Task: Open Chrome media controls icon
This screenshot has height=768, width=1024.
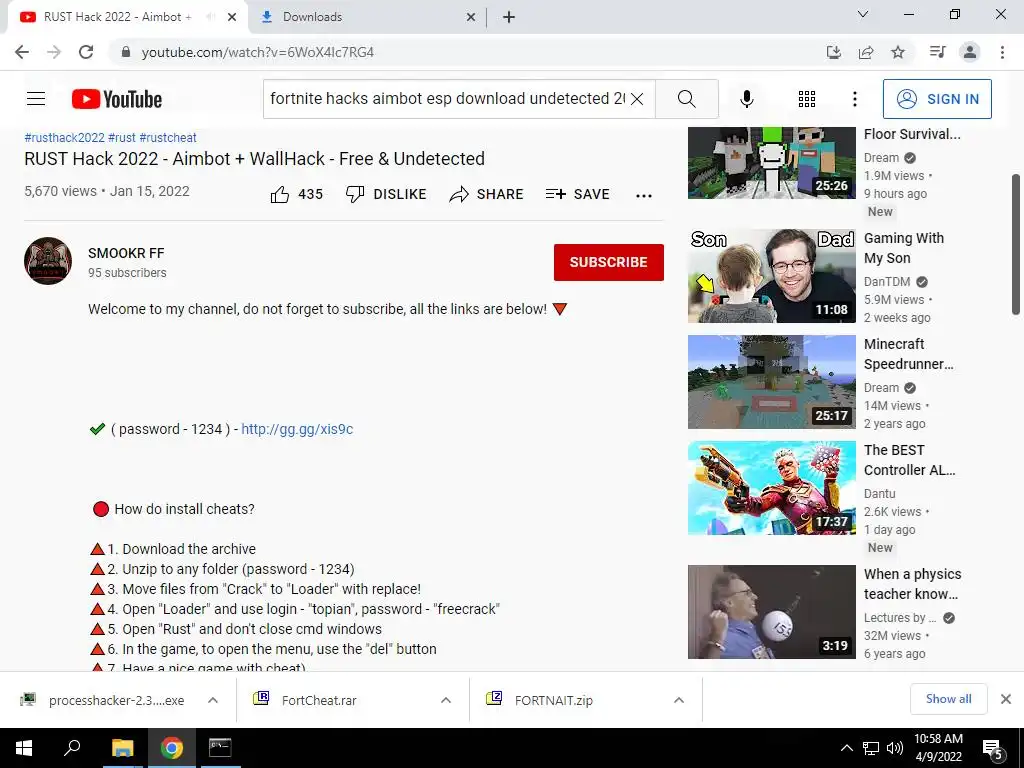Action: click(x=937, y=52)
